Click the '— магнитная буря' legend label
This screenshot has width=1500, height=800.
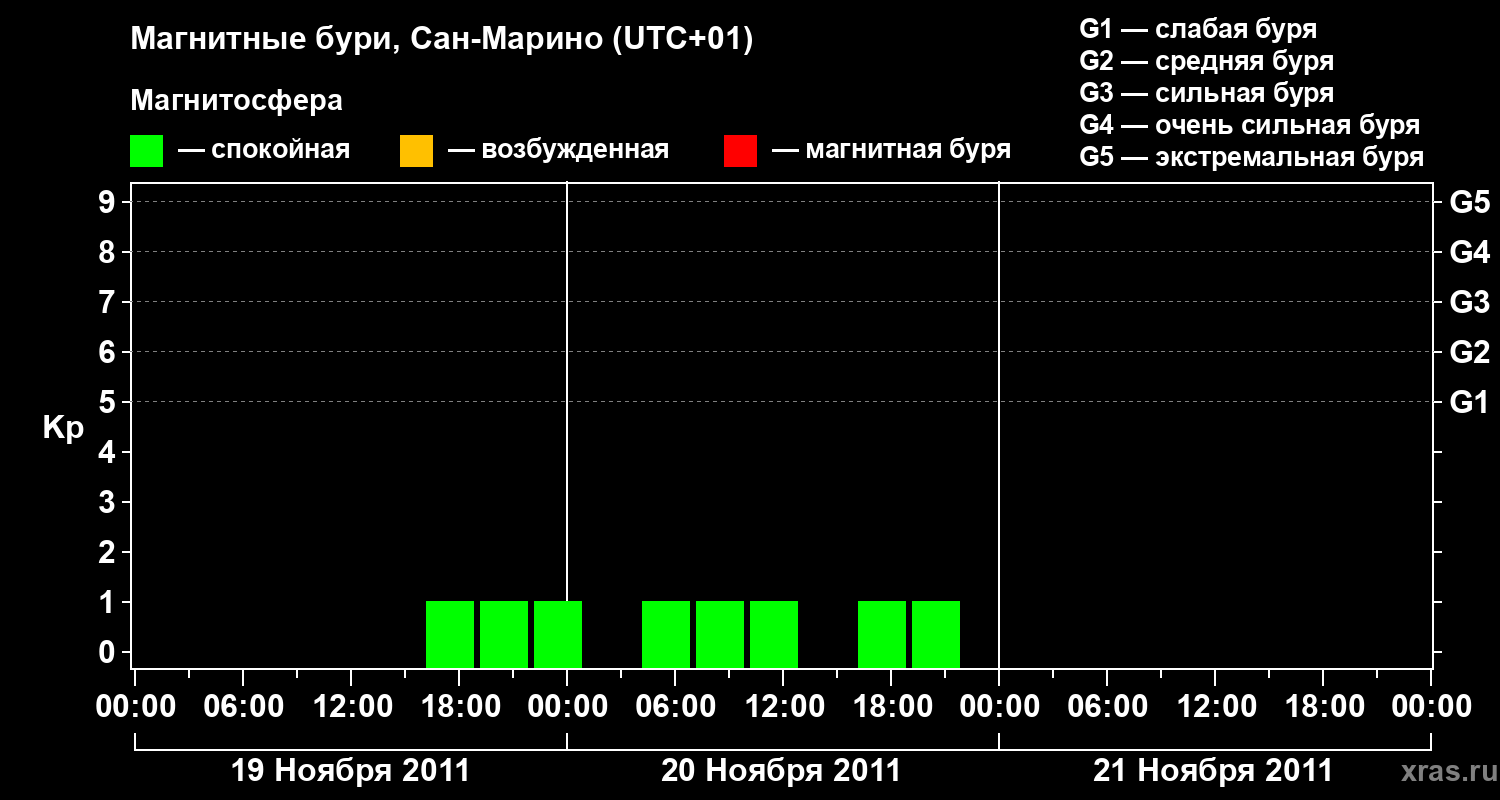pyautogui.click(x=891, y=150)
